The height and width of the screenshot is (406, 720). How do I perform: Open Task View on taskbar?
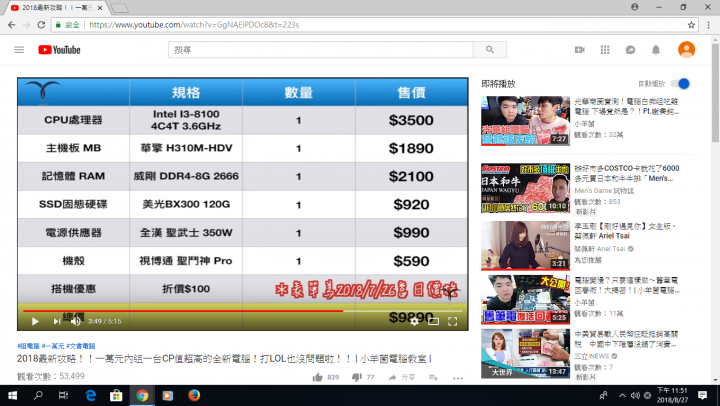[x=63, y=395]
